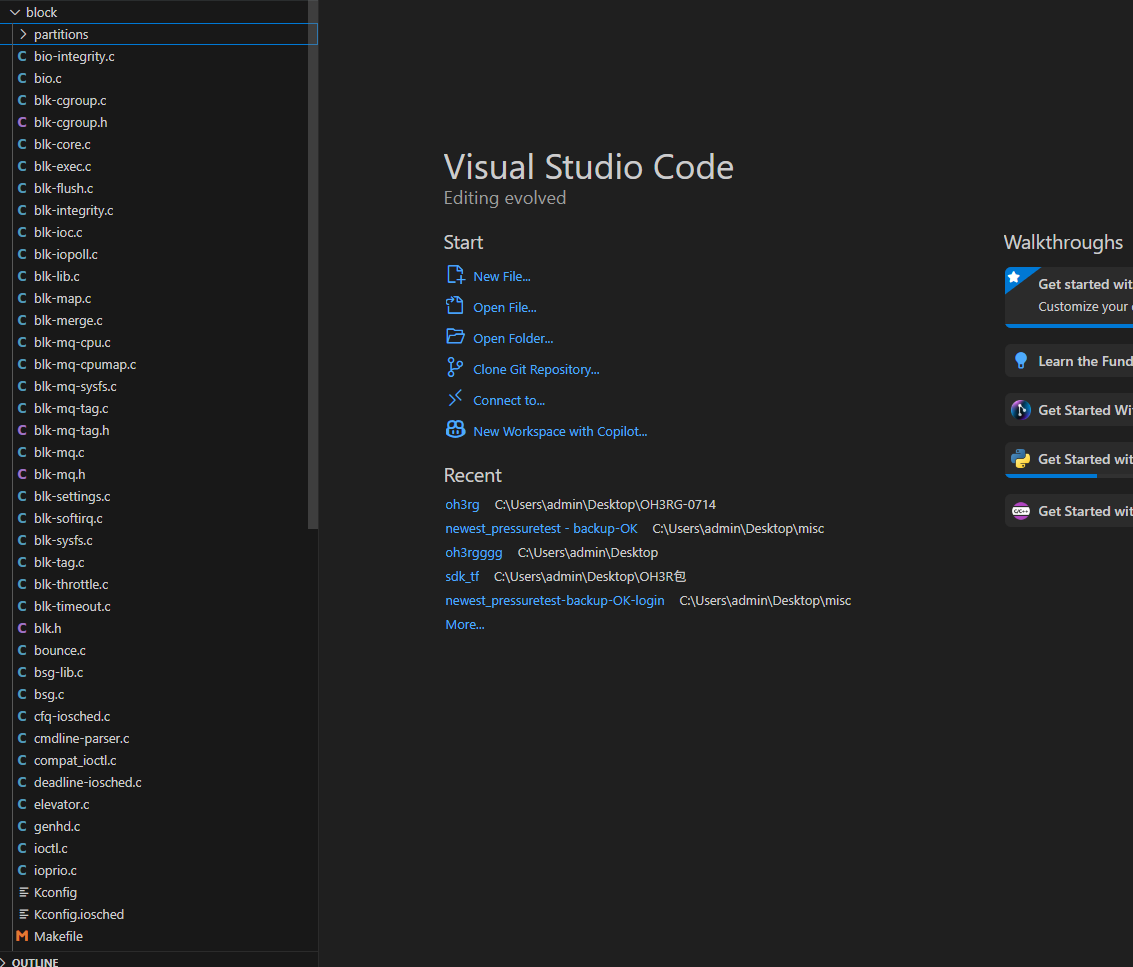1133x967 pixels.
Task: Start New Workspace with Copilot
Action: 560,431
